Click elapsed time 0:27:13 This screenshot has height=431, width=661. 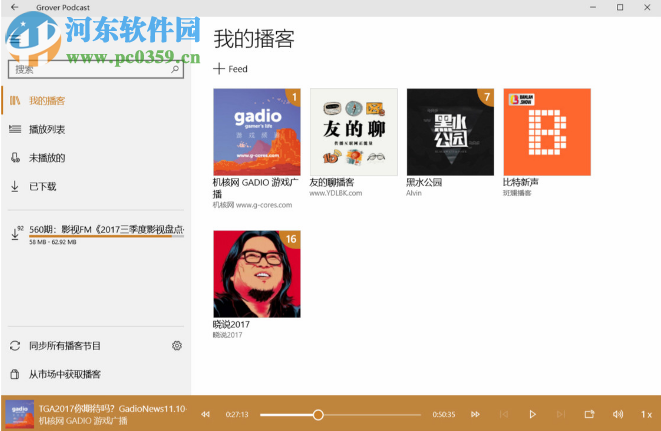(x=237, y=415)
